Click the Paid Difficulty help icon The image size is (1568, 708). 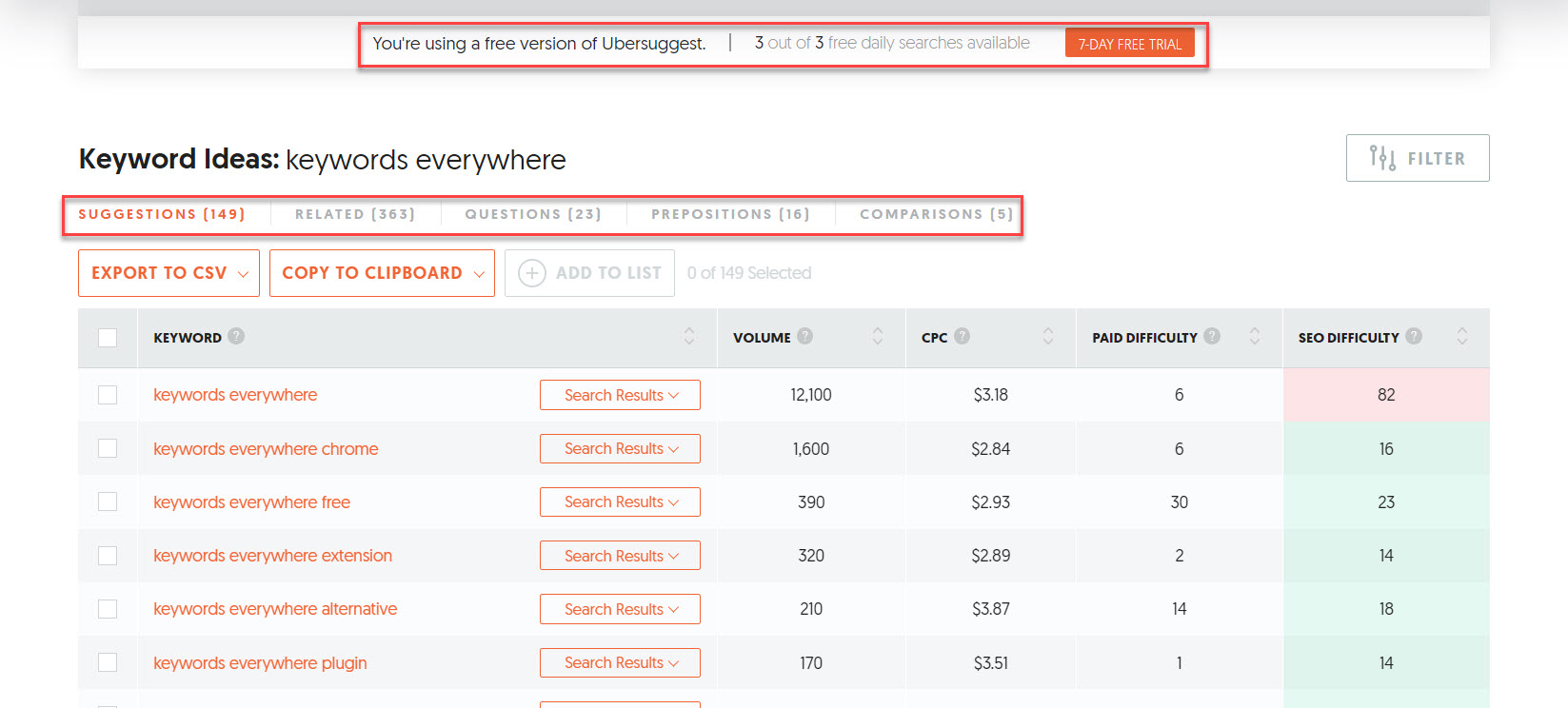(x=1212, y=336)
